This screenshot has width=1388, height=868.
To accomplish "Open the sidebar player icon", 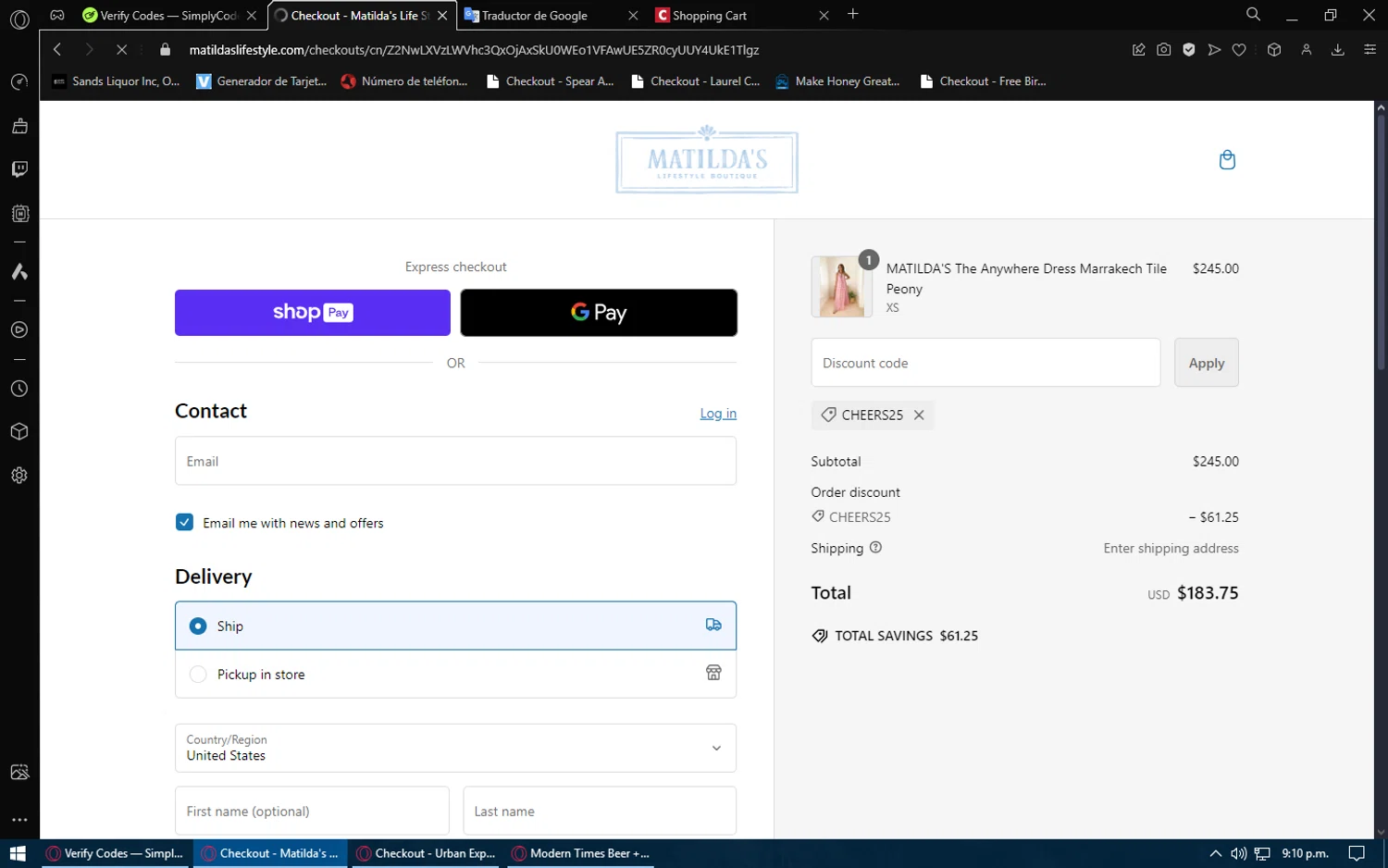I will pyautogui.click(x=19, y=330).
